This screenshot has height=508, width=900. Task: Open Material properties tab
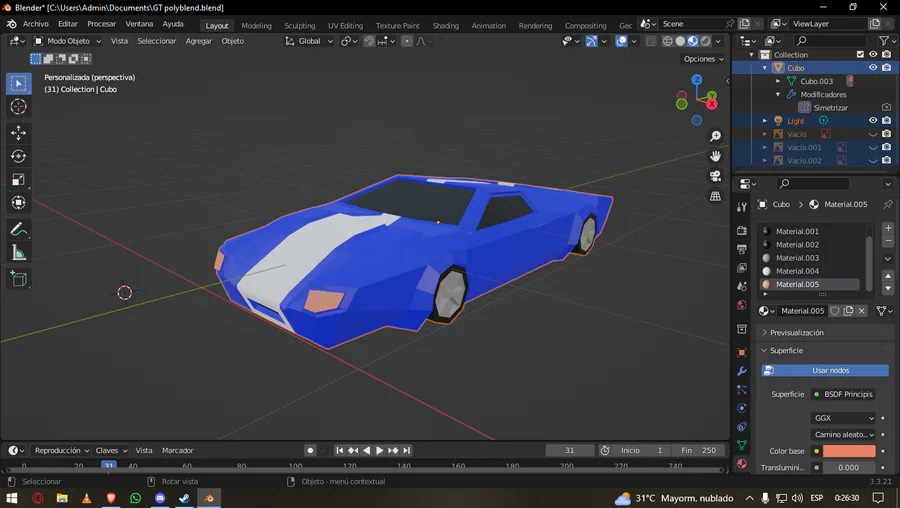pos(742,464)
